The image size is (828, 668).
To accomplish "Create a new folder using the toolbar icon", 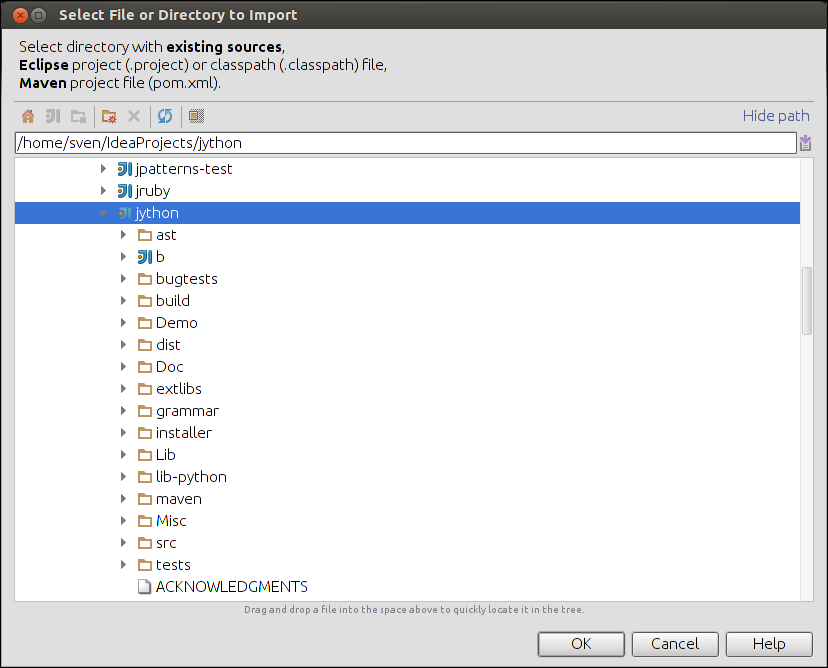I will (106, 116).
